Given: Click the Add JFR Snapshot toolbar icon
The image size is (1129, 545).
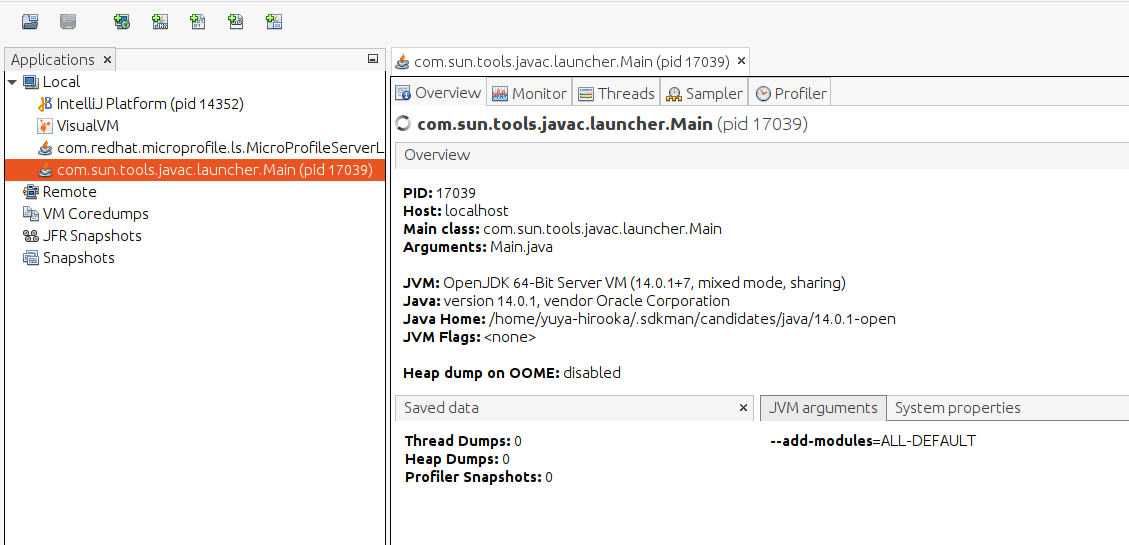Looking at the screenshot, I should [235, 22].
